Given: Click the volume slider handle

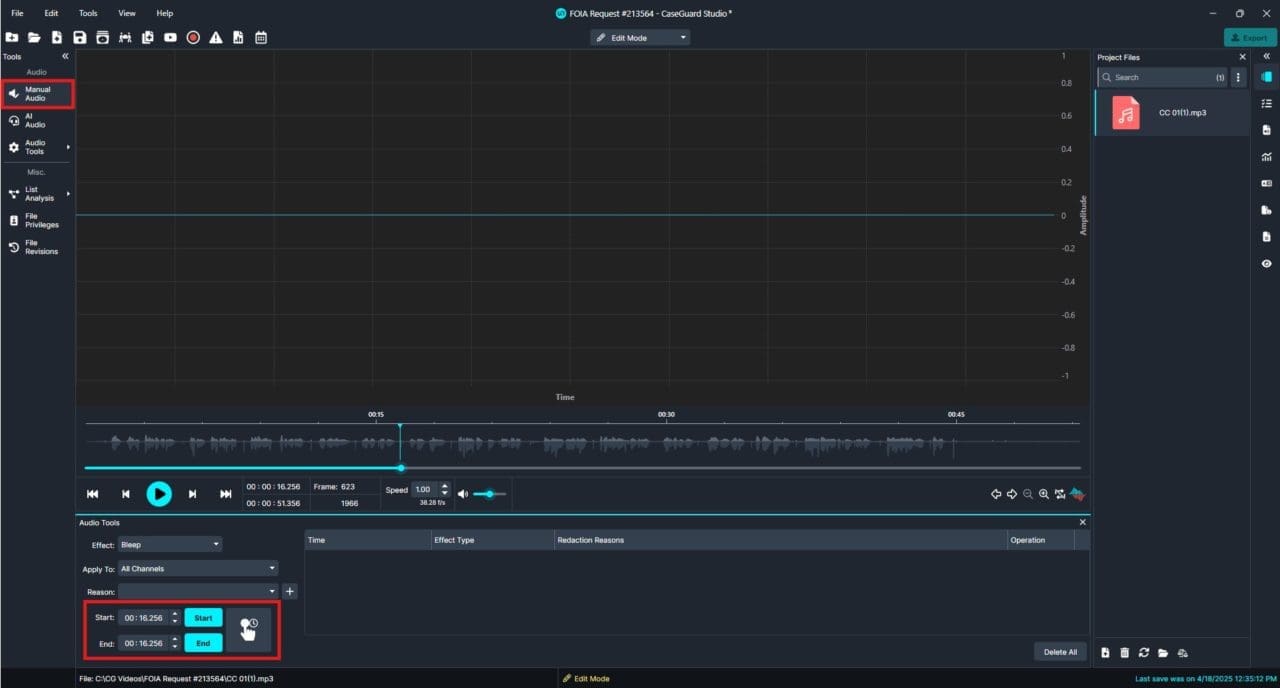Looking at the screenshot, I should (x=489, y=494).
